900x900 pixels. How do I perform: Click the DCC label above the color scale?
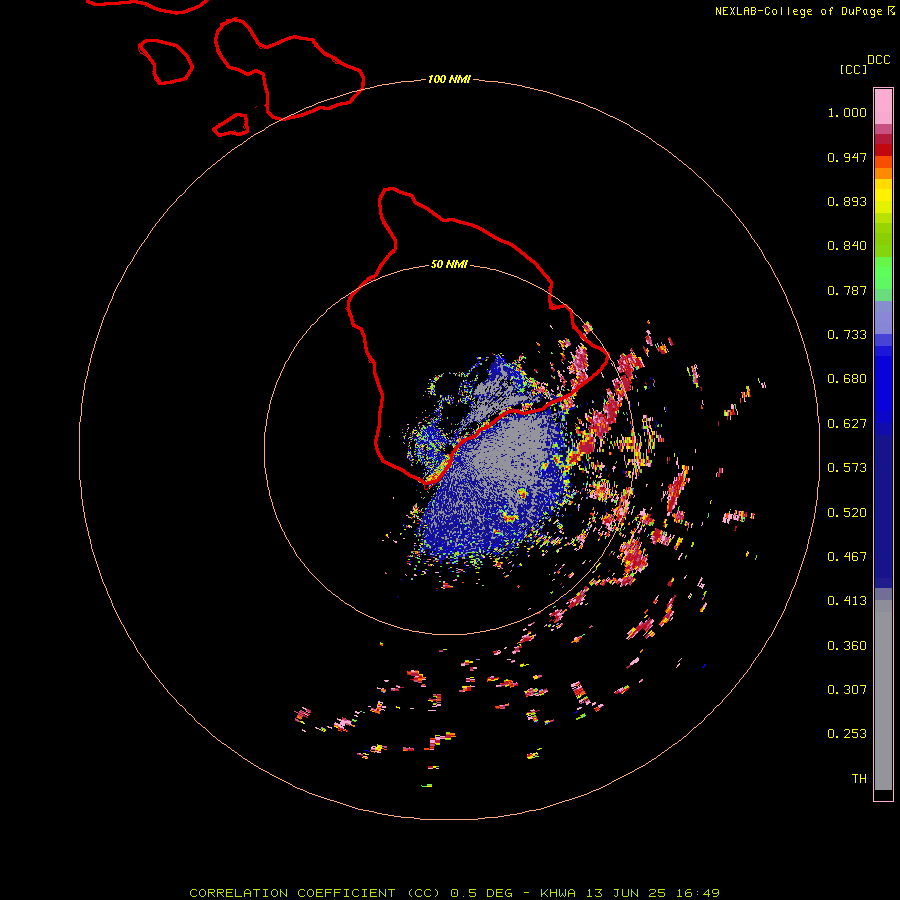click(878, 59)
